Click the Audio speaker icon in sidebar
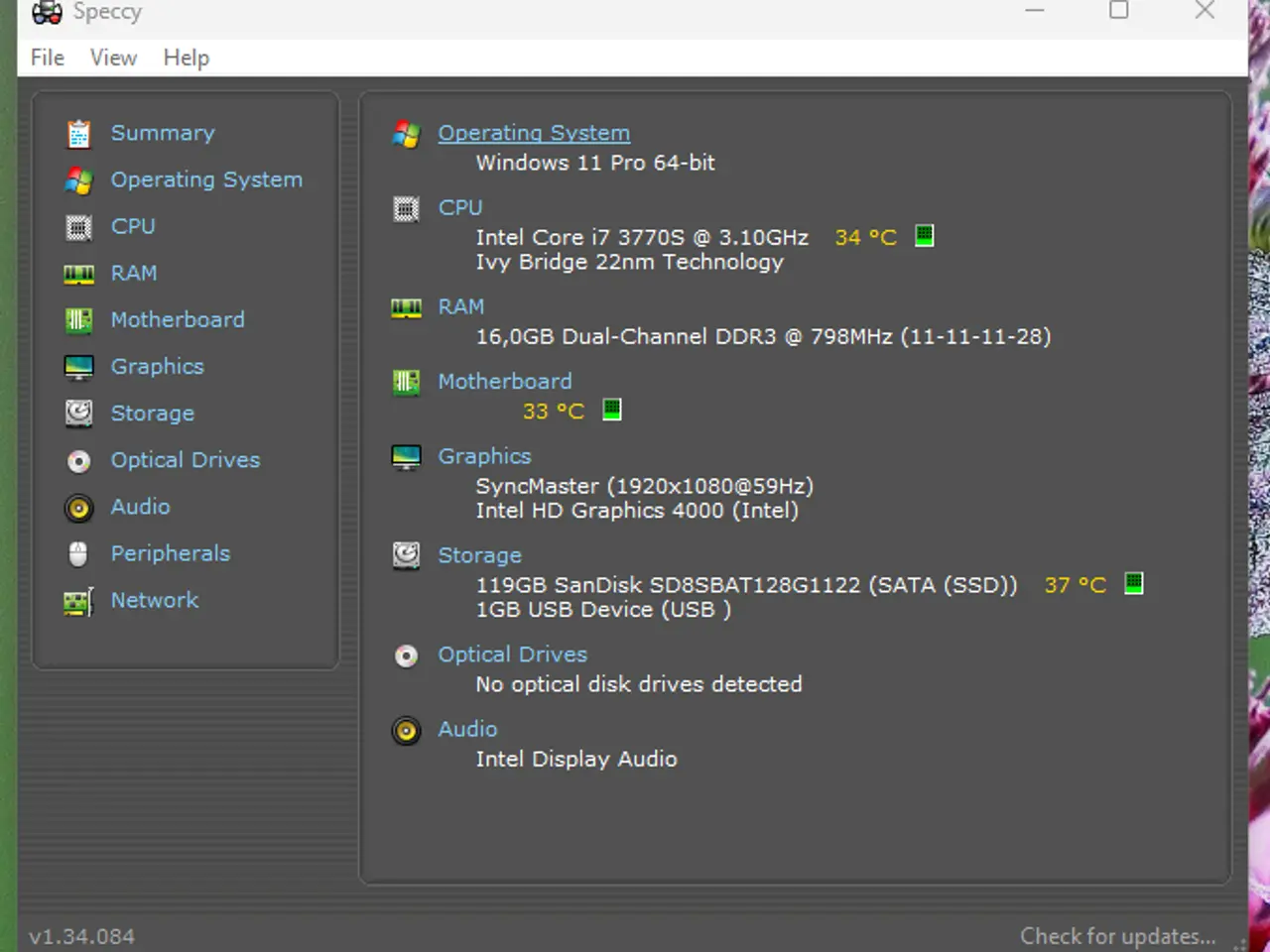 pyautogui.click(x=78, y=508)
